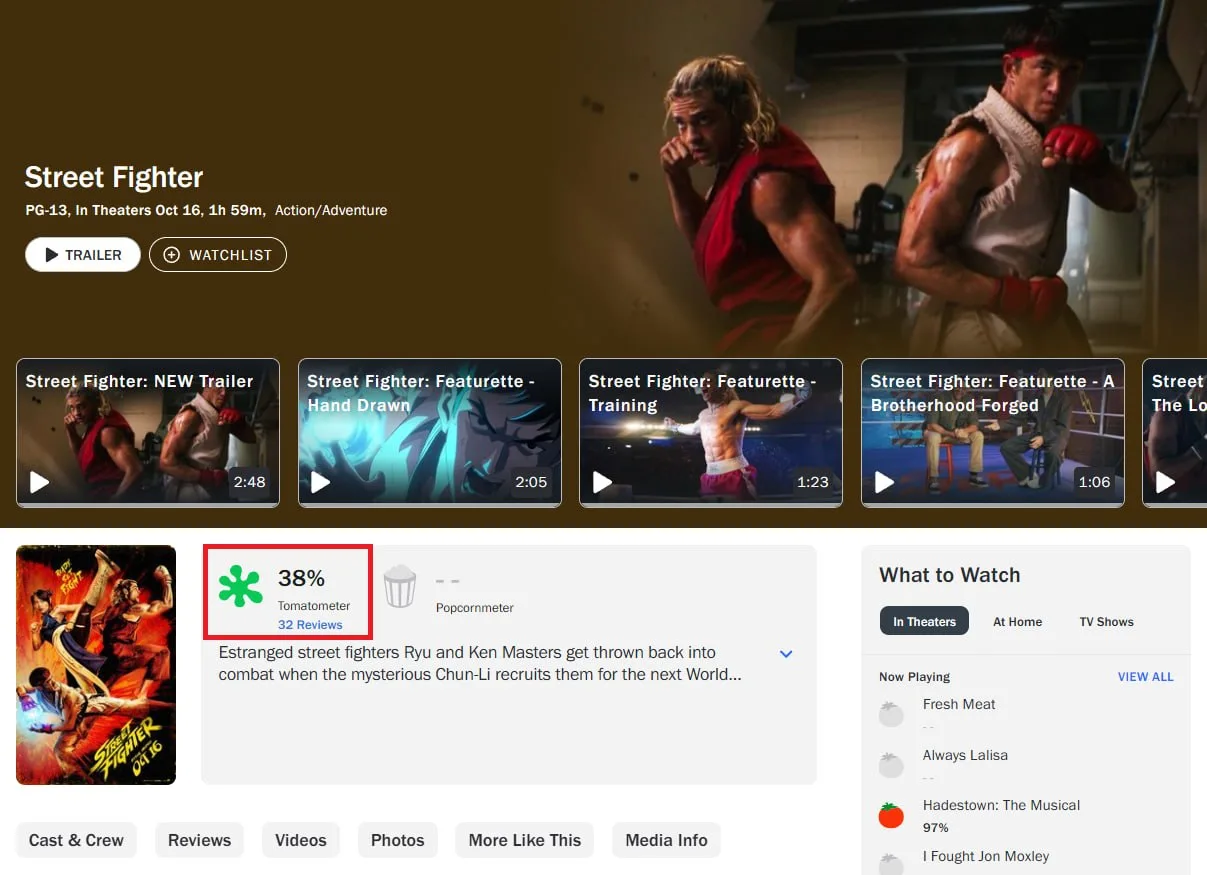Open the Fresh Meat movie link

(959, 704)
